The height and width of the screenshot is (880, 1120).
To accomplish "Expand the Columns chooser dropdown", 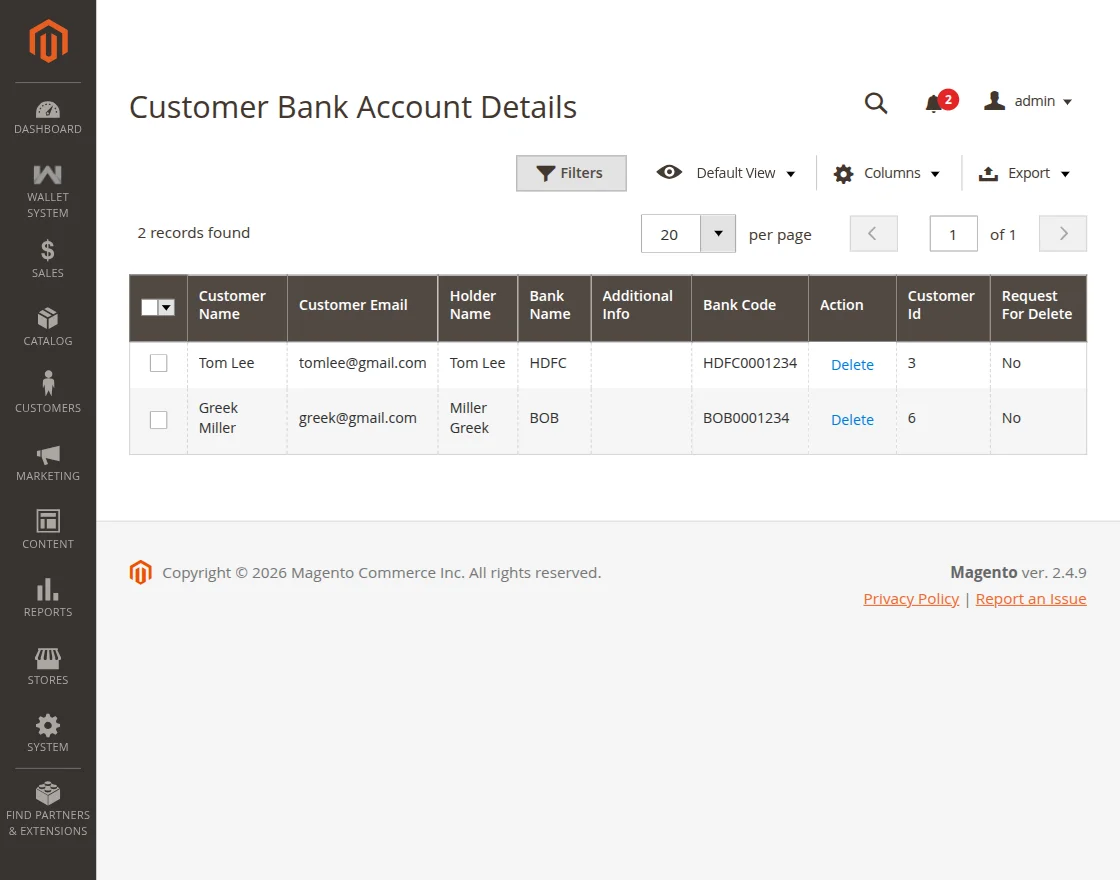I will (886, 174).
